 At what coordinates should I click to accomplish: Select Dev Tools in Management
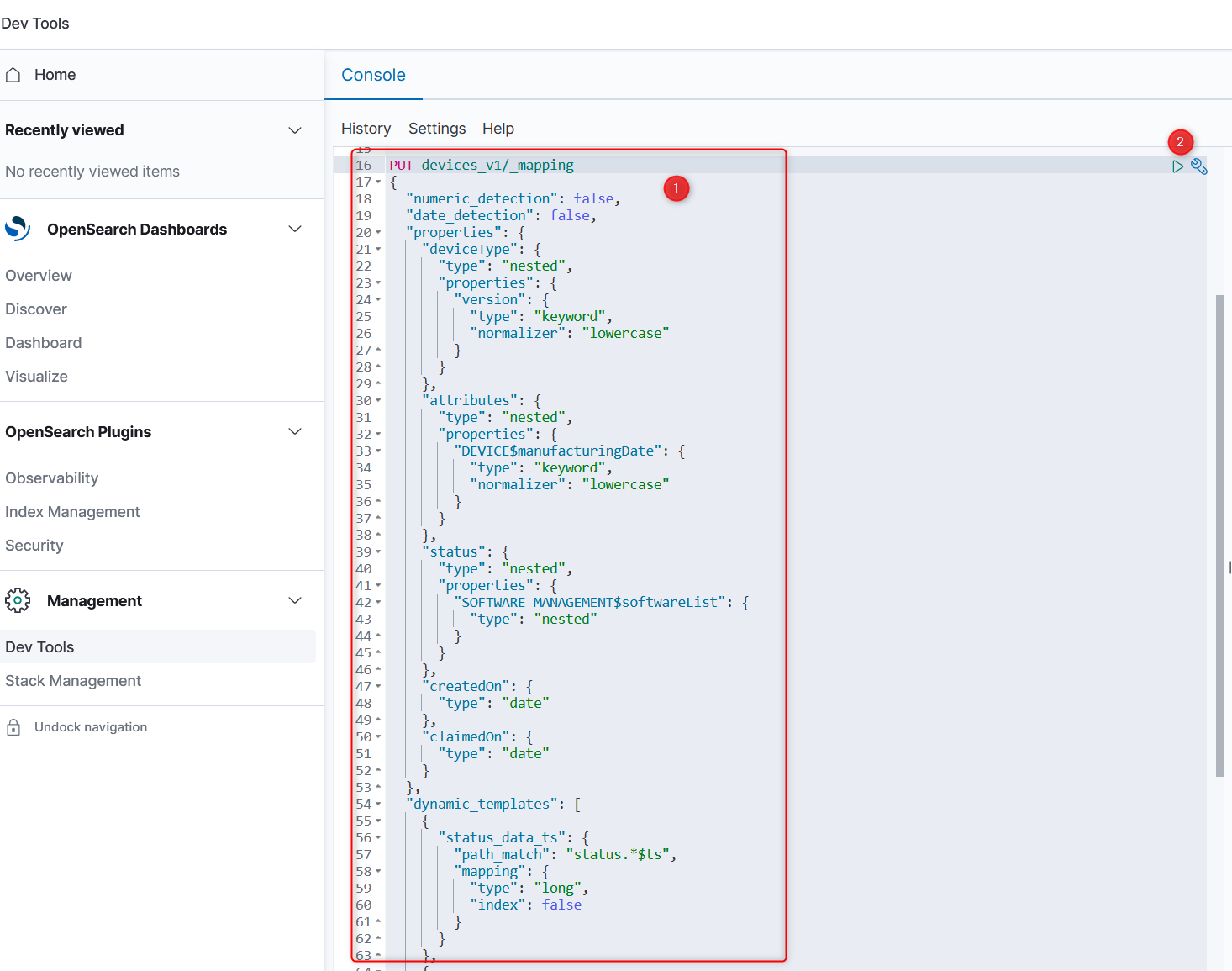tap(158, 646)
